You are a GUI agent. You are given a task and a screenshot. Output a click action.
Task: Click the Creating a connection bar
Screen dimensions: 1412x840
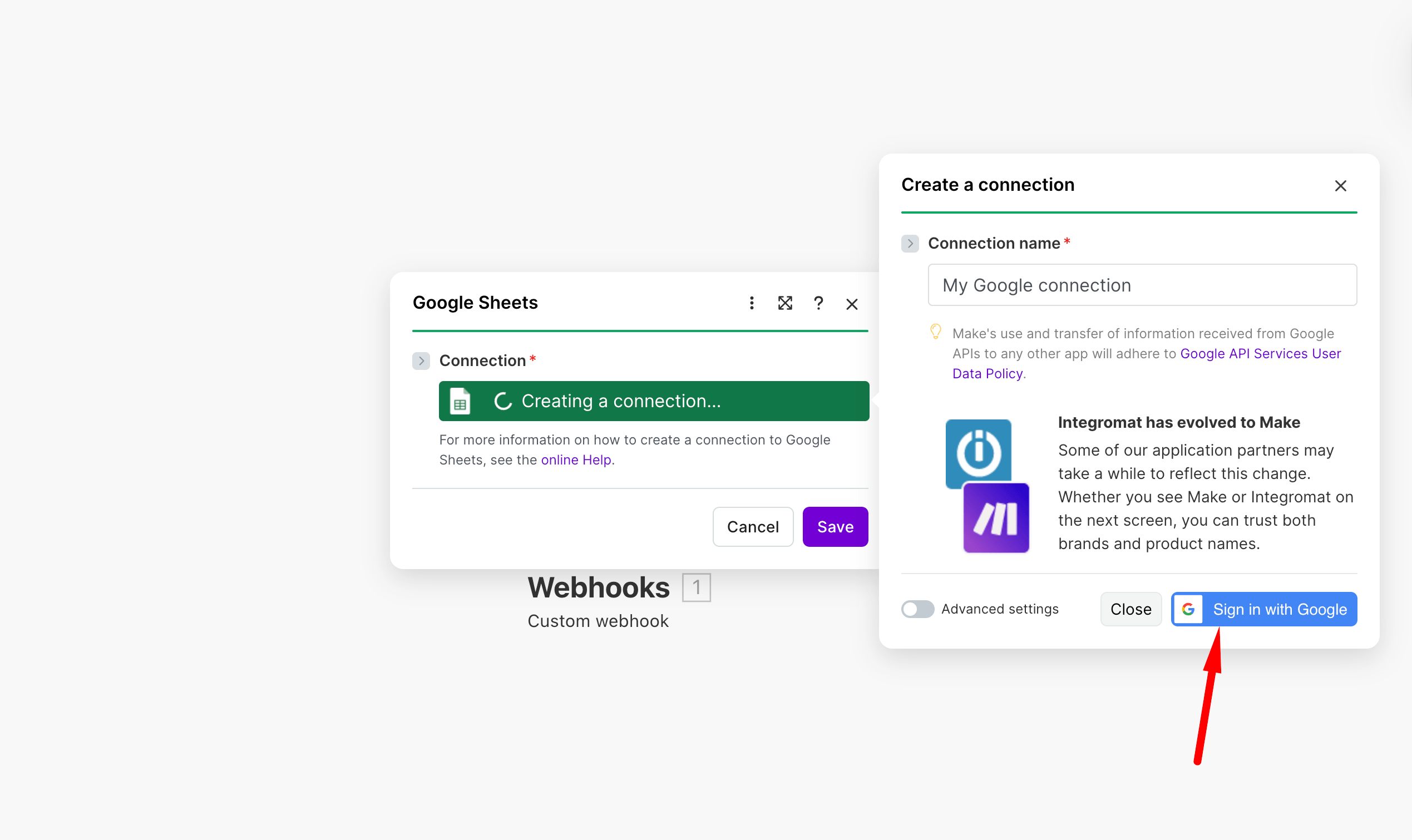(x=654, y=401)
